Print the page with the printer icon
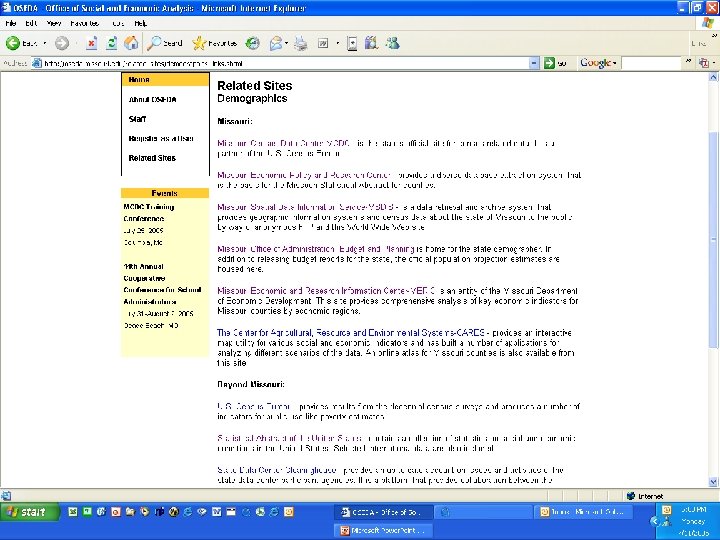 pyautogui.click(x=301, y=43)
